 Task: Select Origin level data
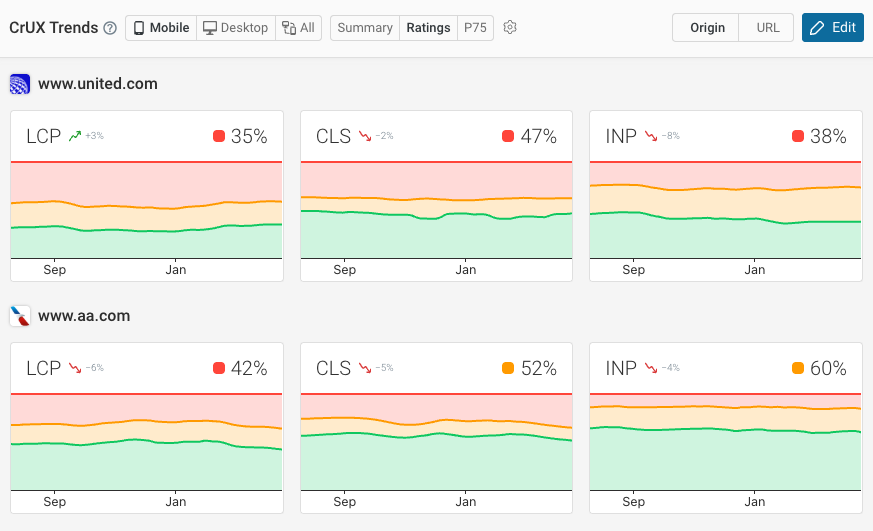(x=706, y=28)
